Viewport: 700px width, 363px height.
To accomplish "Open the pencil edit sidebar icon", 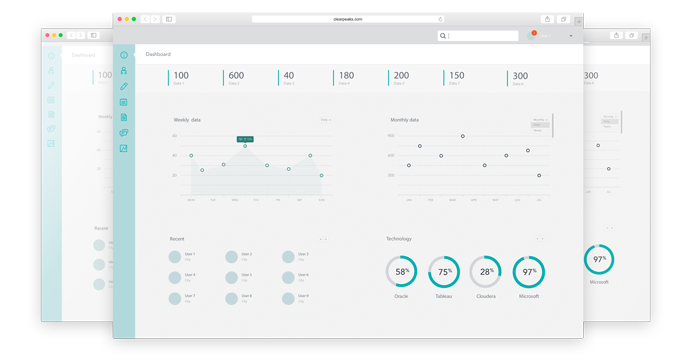I will 124,86.
